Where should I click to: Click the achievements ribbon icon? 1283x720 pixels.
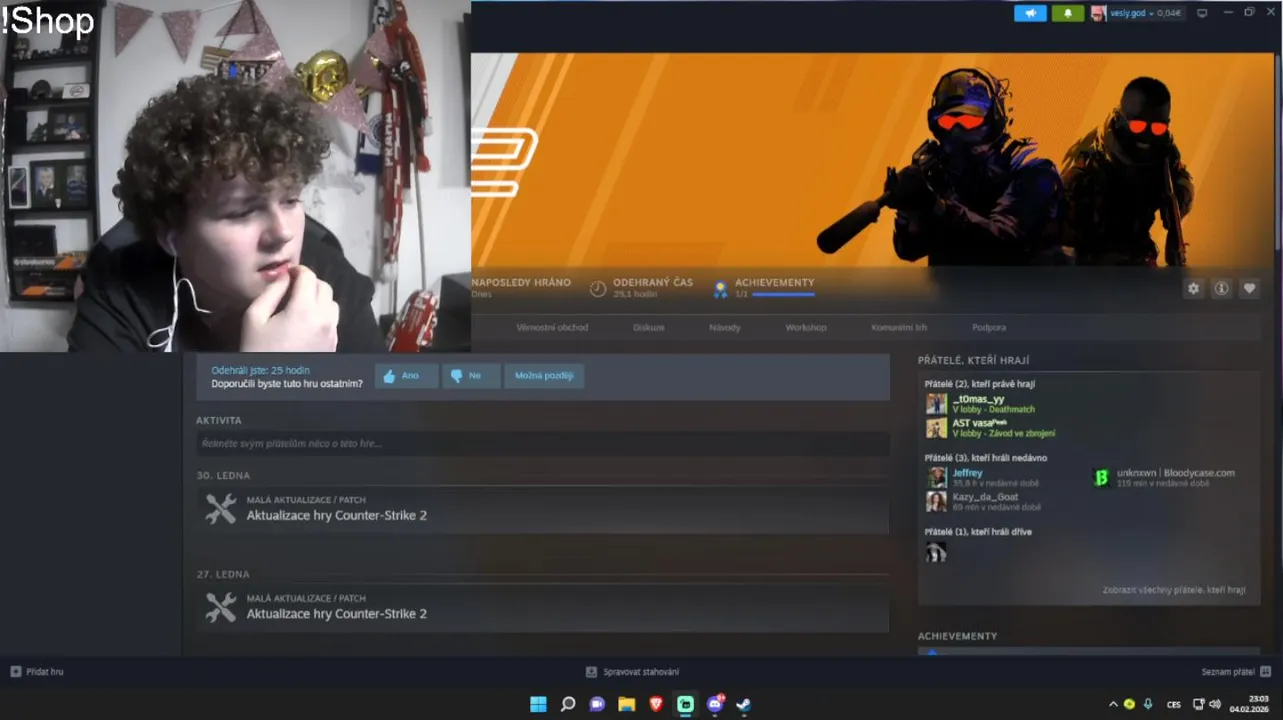pos(719,289)
